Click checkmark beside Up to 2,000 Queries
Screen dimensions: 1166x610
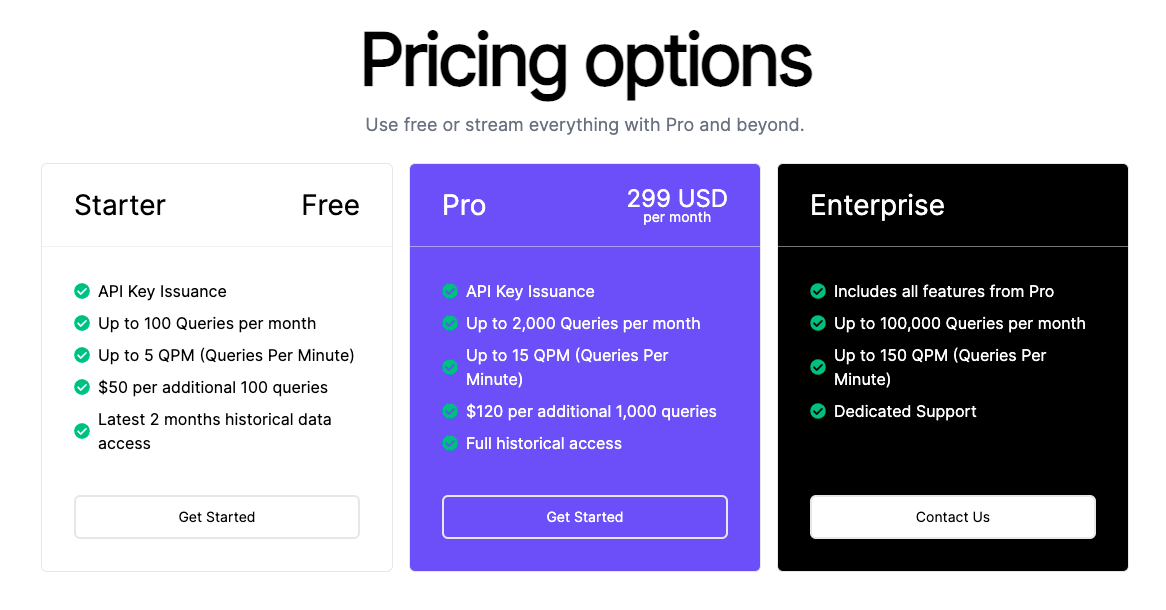[450, 323]
